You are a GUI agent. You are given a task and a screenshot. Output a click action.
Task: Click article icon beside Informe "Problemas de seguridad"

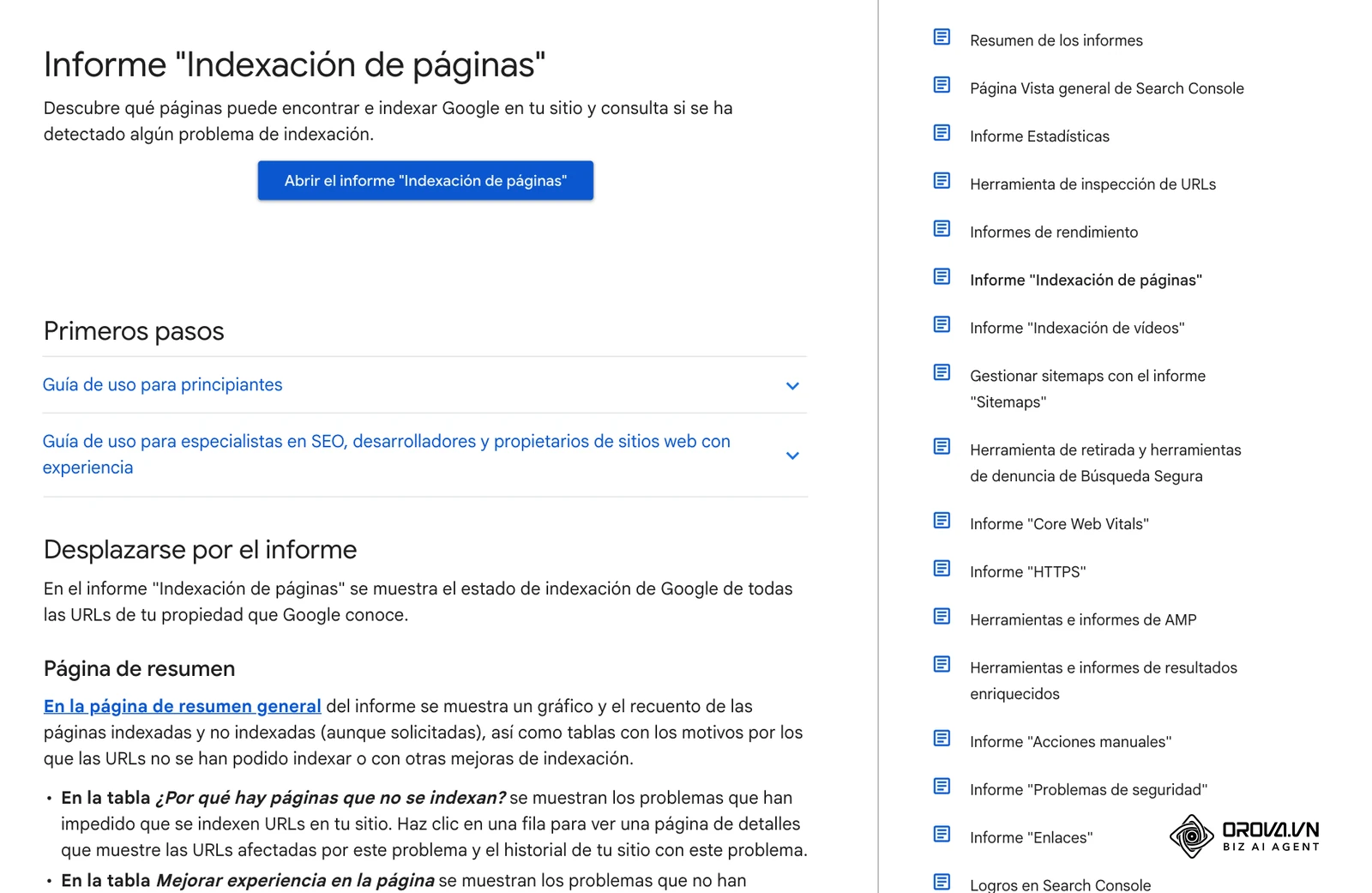(x=942, y=787)
